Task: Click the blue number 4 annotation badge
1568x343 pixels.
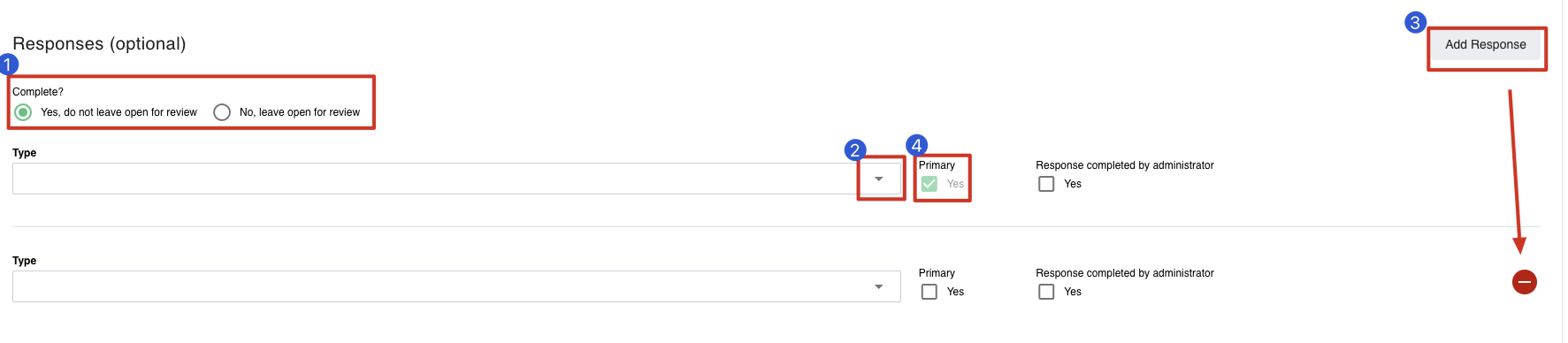Action: 916,145
